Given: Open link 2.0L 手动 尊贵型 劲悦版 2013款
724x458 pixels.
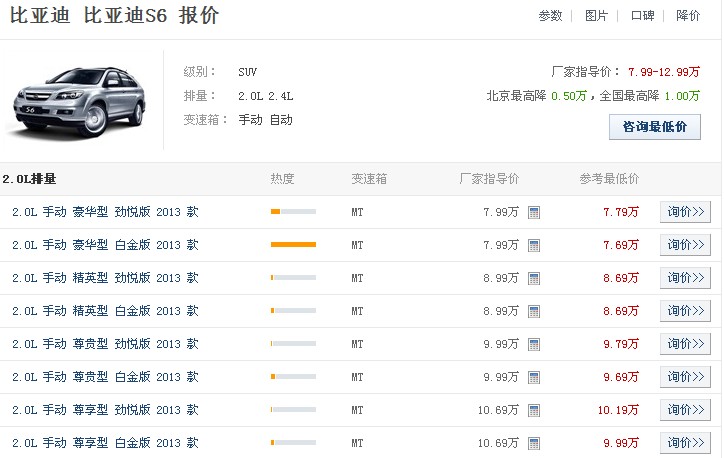Looking at the screenshot, I should [x=105, y=344].
